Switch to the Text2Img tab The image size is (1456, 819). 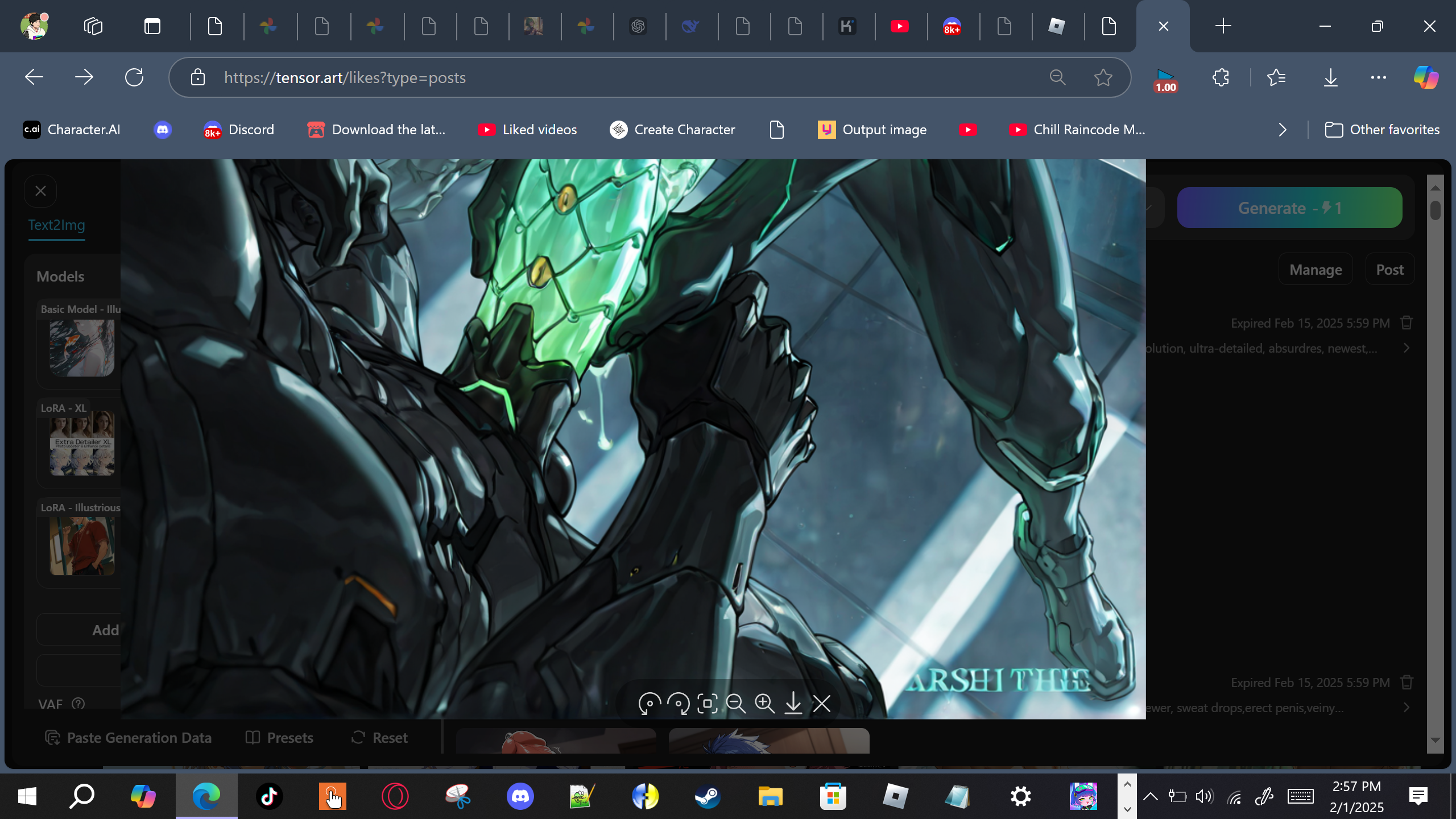[x=56, y=225]
